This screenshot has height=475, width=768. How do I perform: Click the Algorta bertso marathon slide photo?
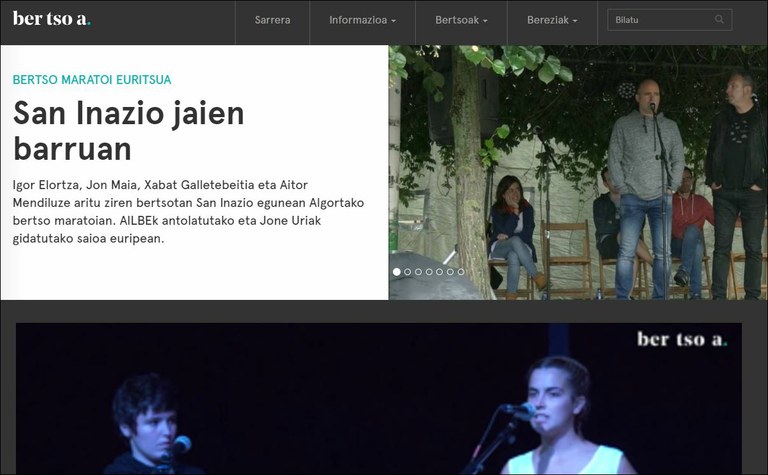click(578, 172)
